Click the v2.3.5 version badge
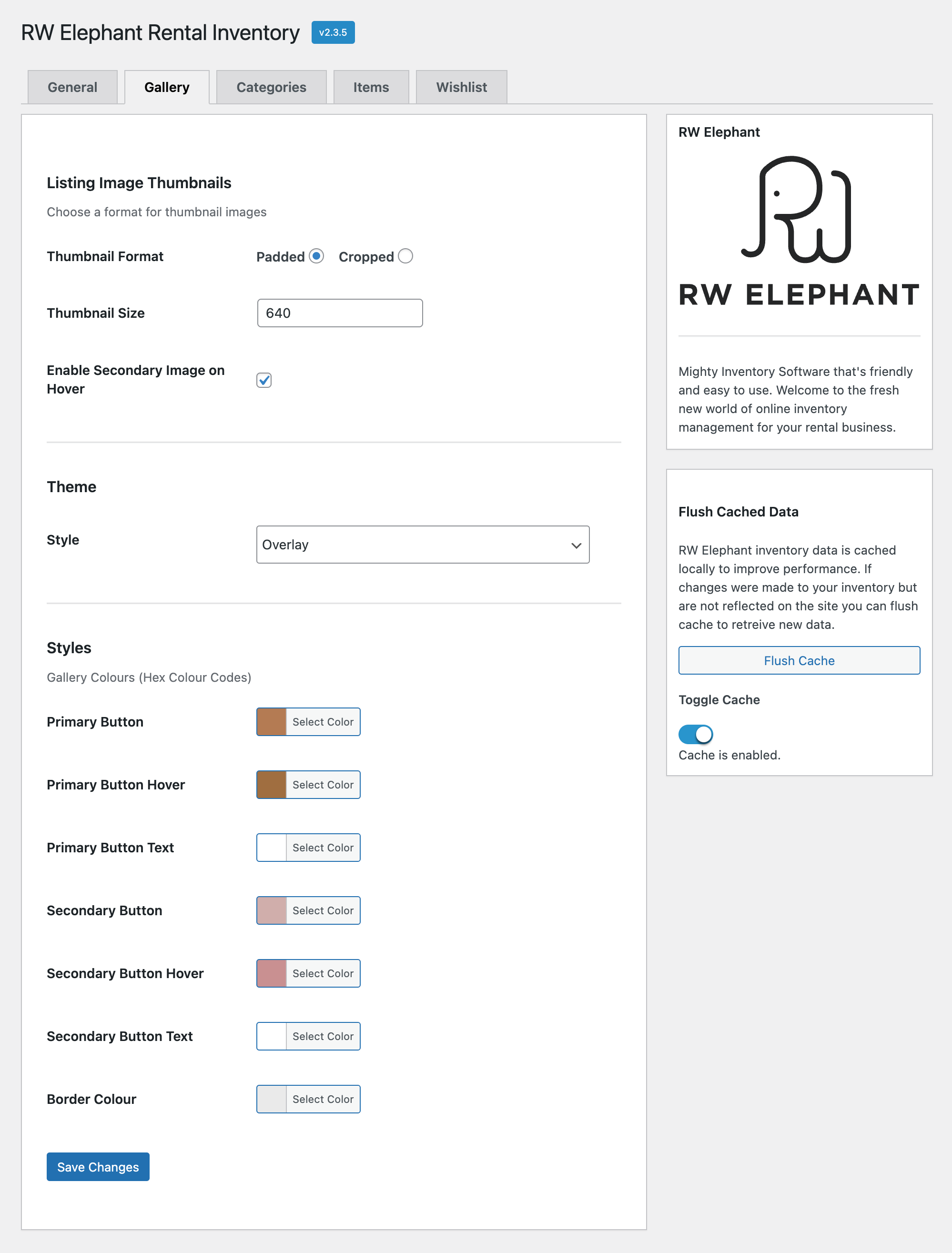The width and height of the screenshot is (952, 1253). pos(333,32)
